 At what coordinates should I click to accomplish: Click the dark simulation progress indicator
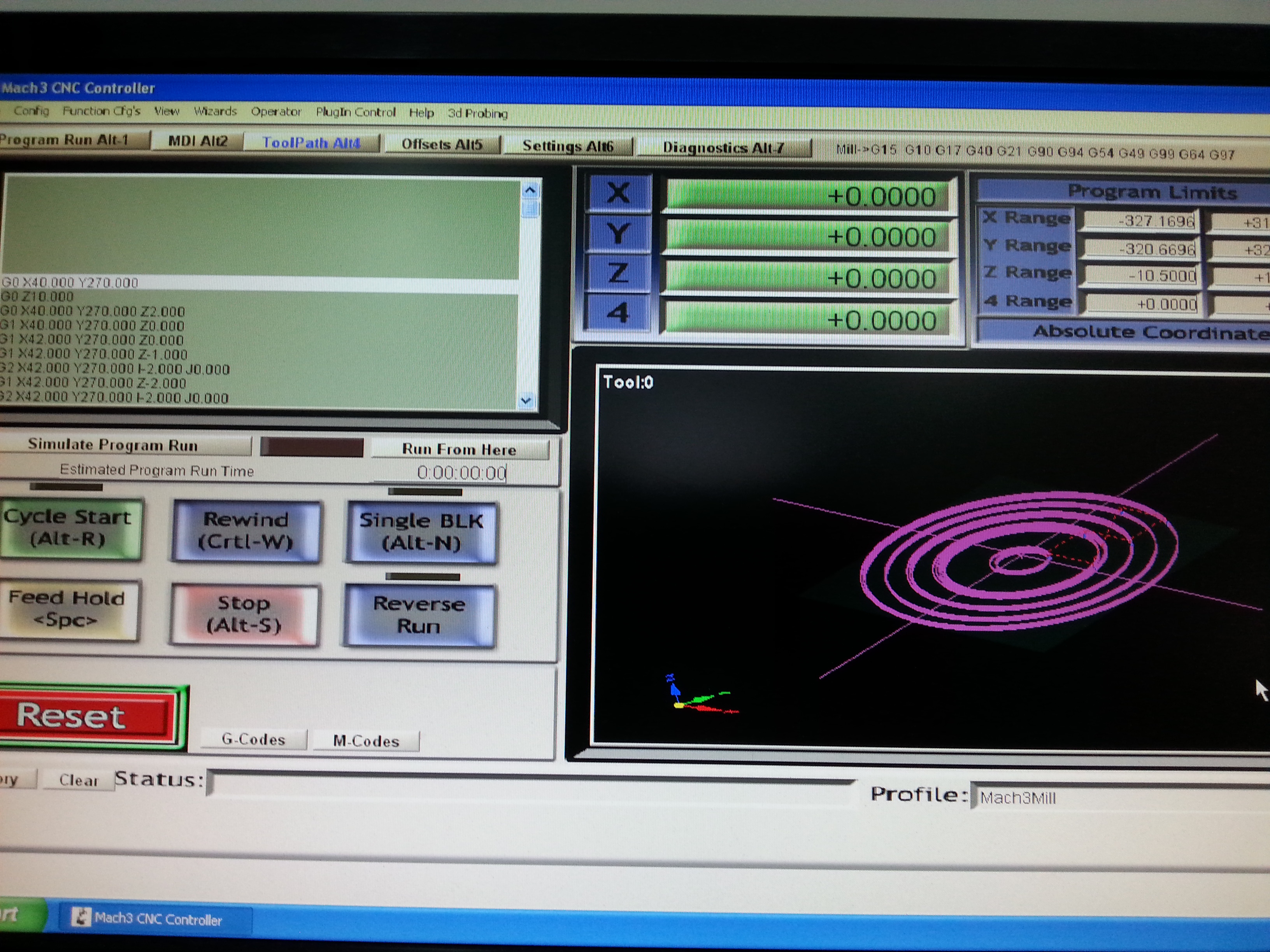[312, 447]
